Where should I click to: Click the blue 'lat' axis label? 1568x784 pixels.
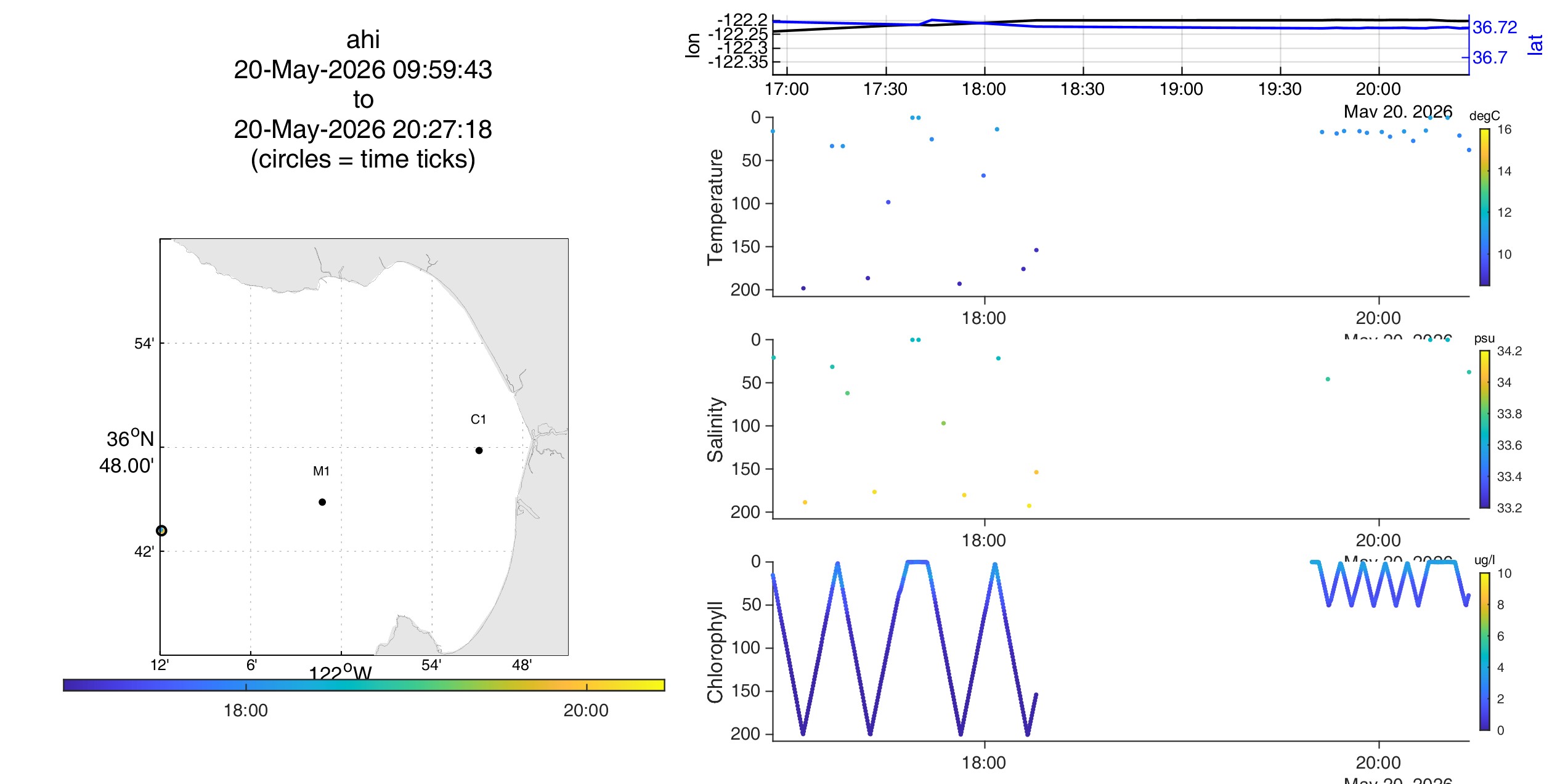click(1535, 45)
